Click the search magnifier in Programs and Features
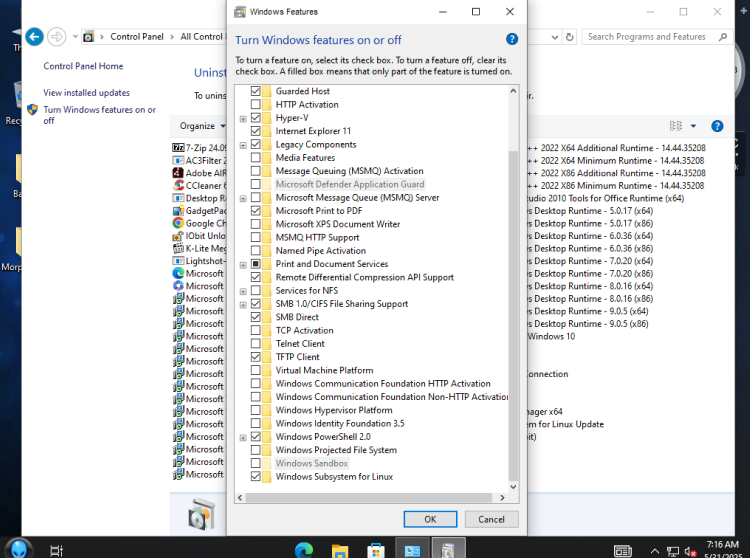Screen dimensions: 750x558 (x=723, y=37)
